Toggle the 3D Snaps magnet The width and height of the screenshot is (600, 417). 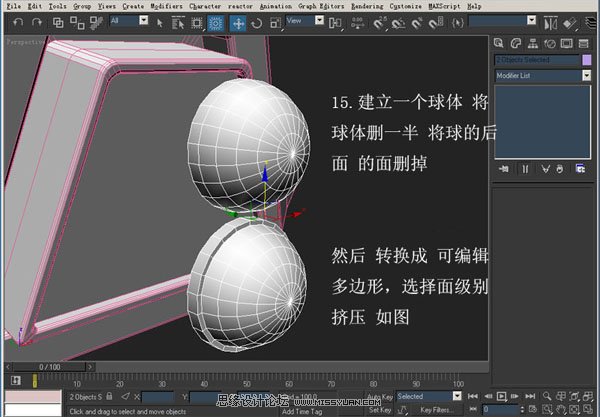point(379,23)
